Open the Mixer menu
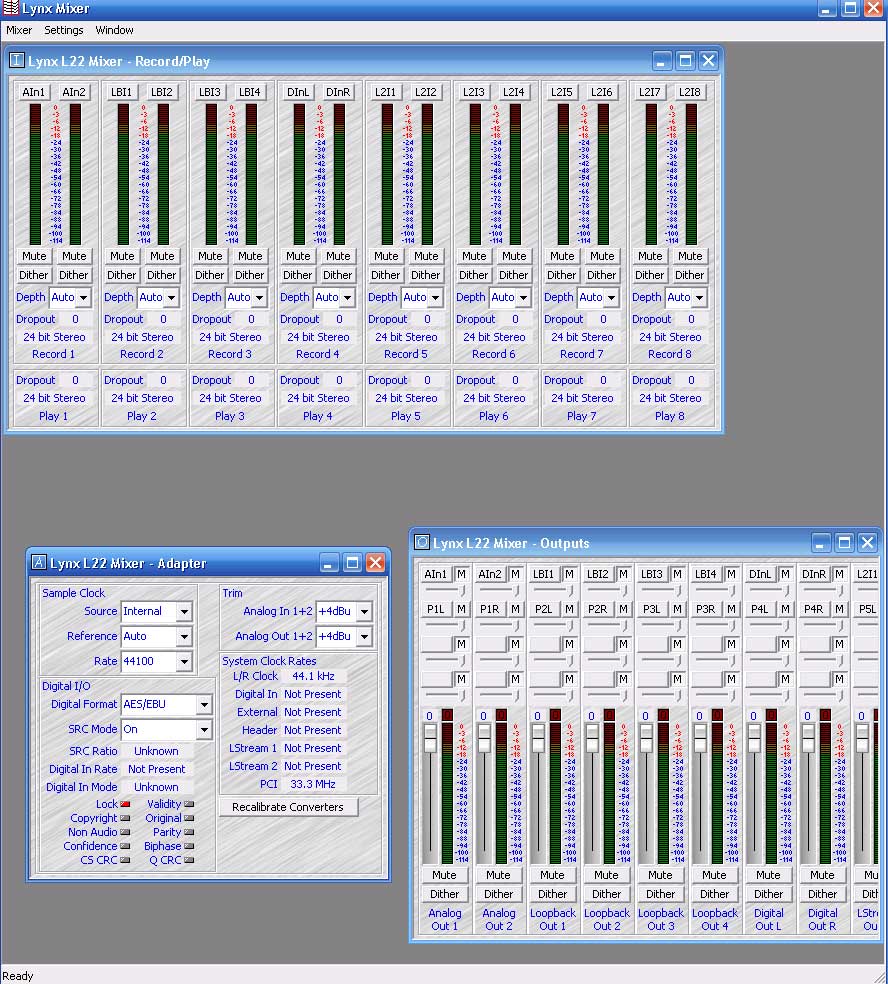The image size is (888, 984). (x=19, y=30)
